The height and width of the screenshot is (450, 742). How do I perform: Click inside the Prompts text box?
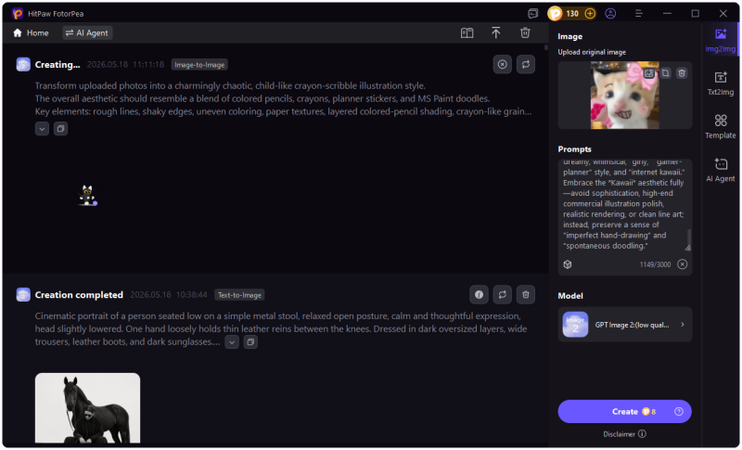click(623, 204)
